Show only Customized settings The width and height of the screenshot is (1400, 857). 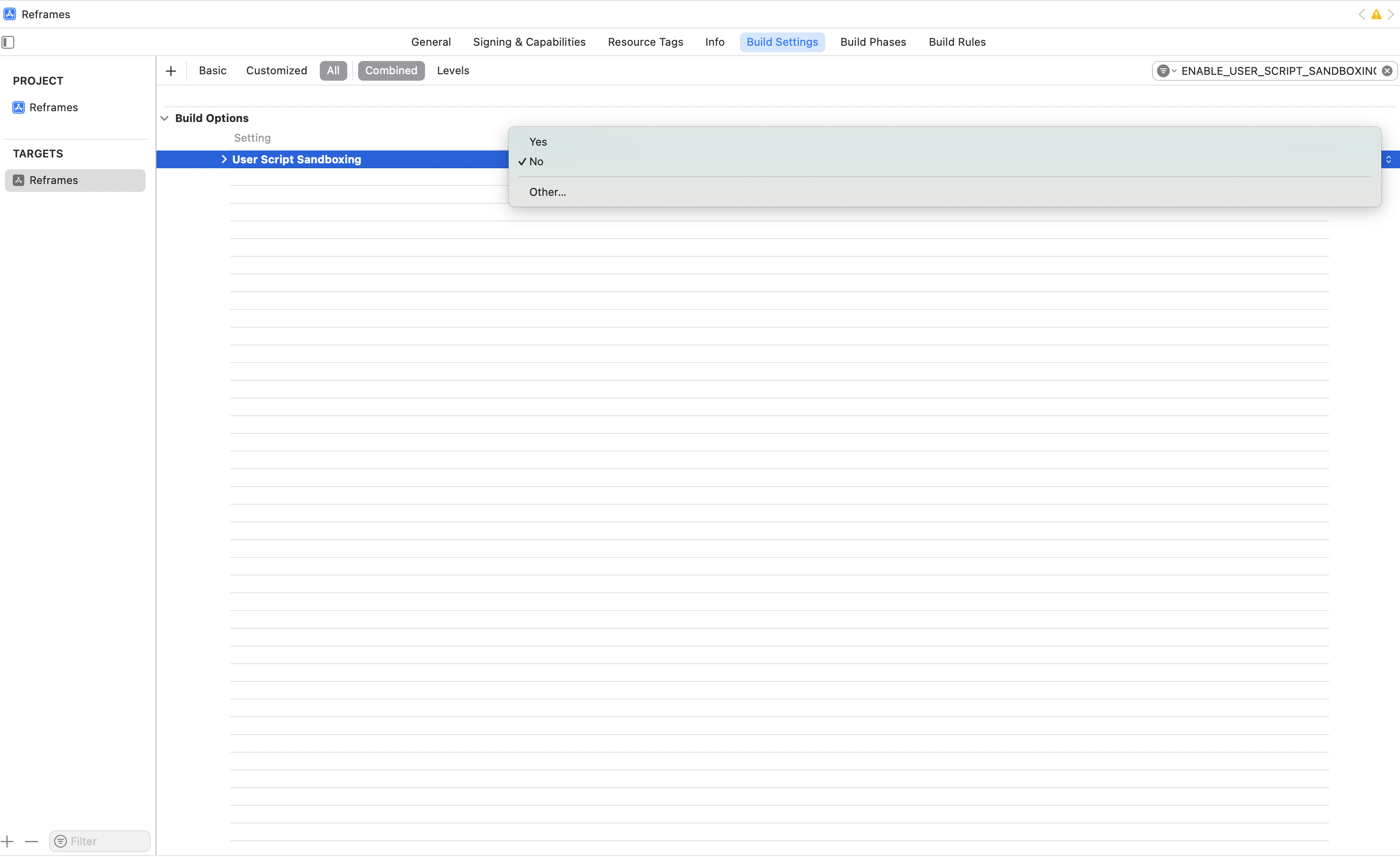click(276, 71)
